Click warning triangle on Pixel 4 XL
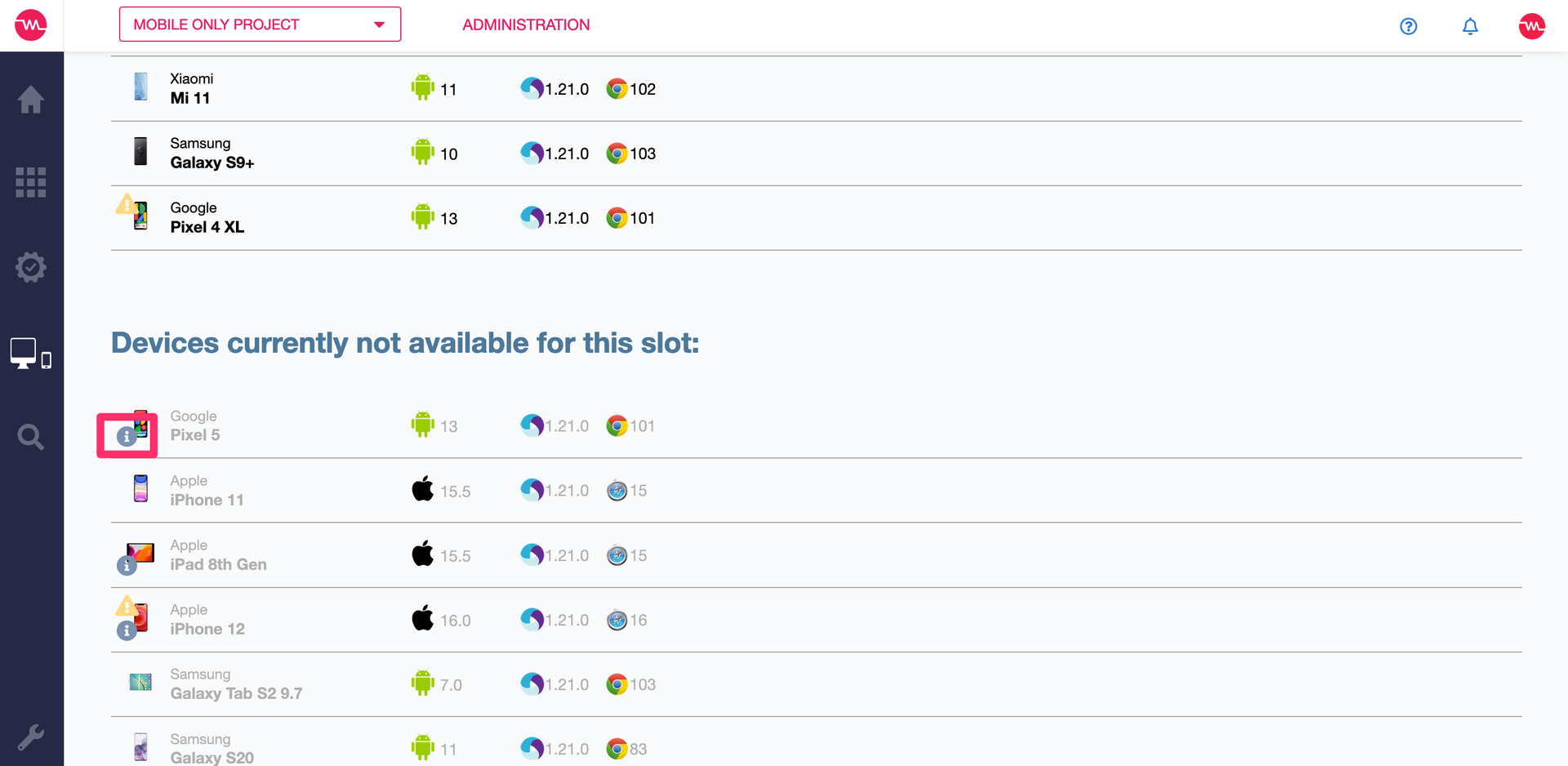Image resolution: width=1568 pixels, height=766 pixels. tap(126, 203)
